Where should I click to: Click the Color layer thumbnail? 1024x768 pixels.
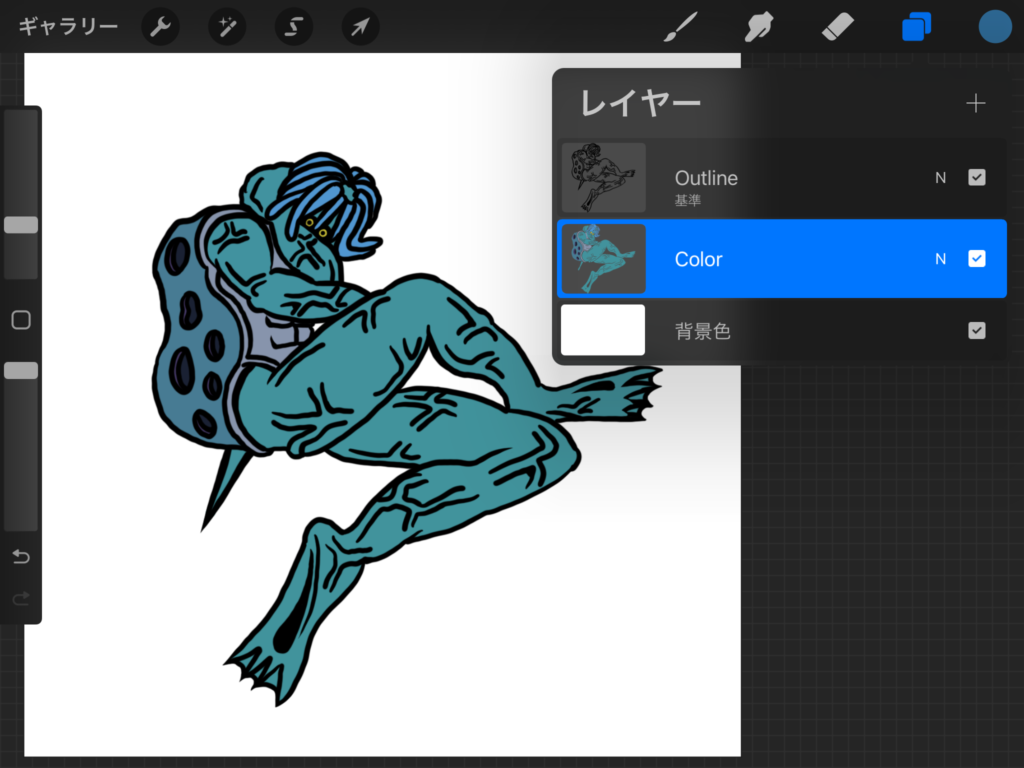(x=603, y=259)
